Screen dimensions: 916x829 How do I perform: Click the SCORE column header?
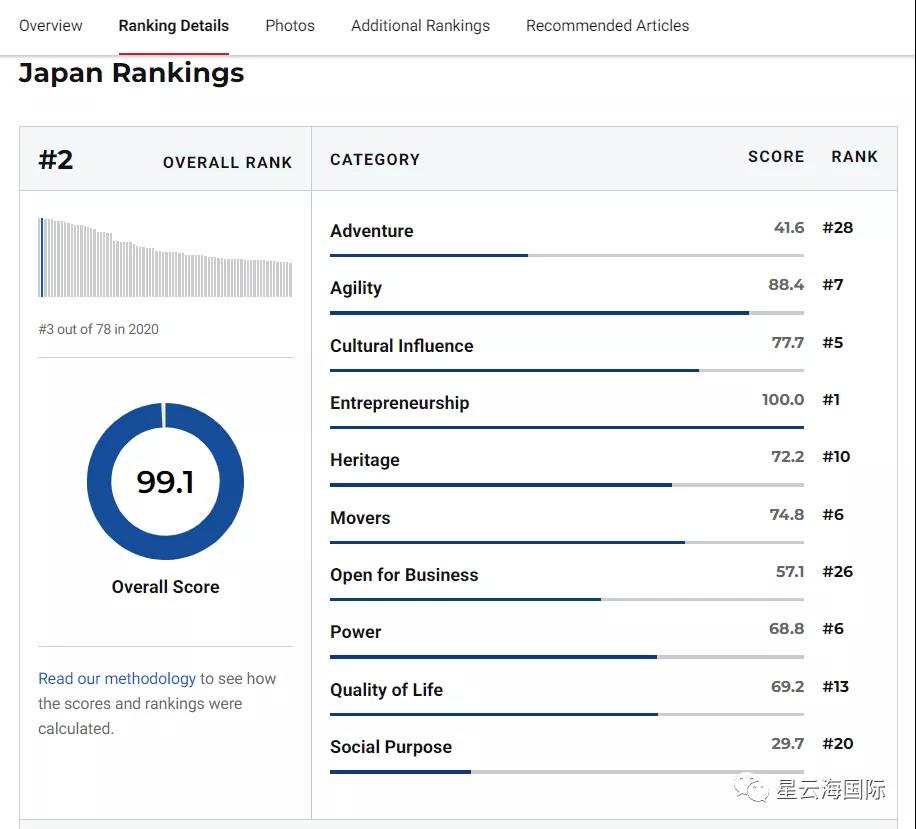[775, 157]
